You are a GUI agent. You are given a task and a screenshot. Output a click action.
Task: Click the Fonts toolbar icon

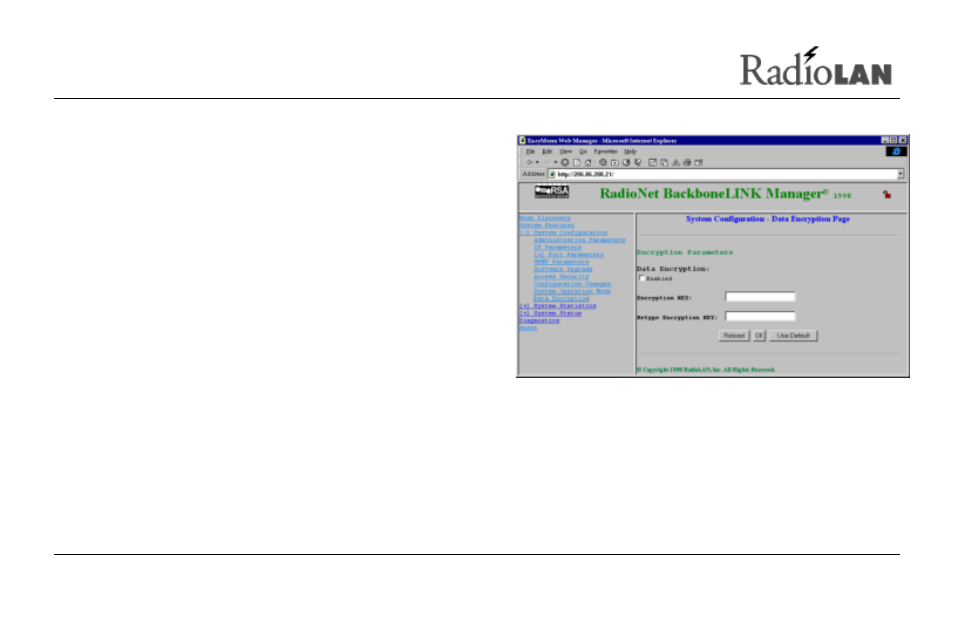coord(675,162)
